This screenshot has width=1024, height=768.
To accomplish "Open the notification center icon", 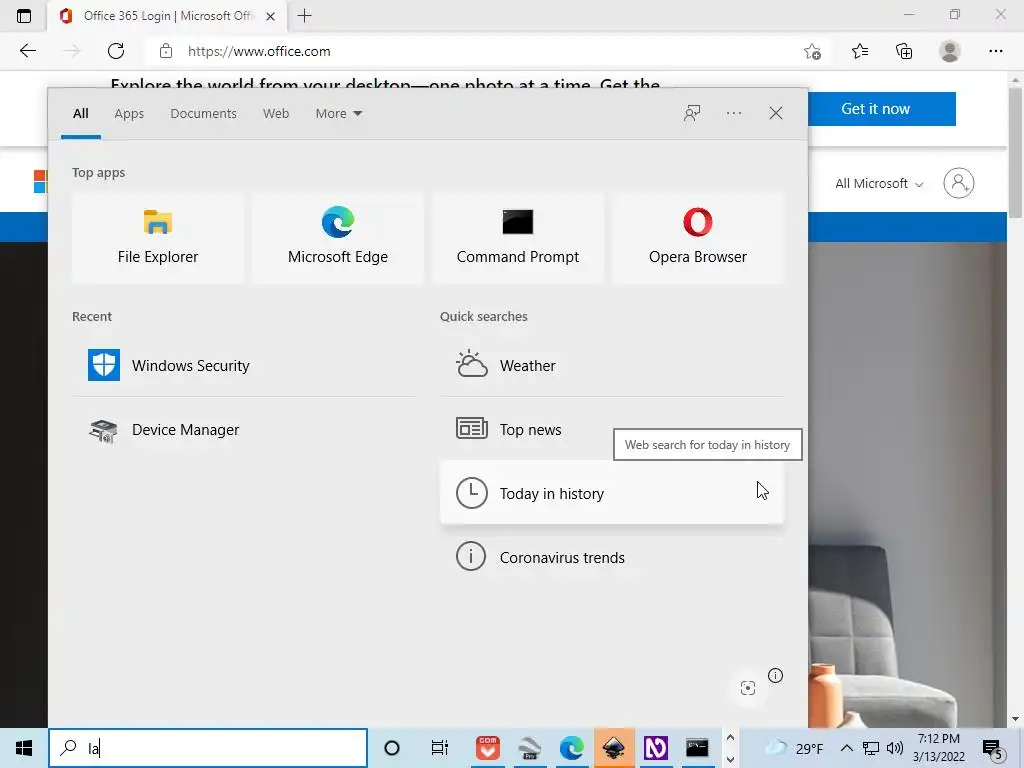I will pos(993,748).
